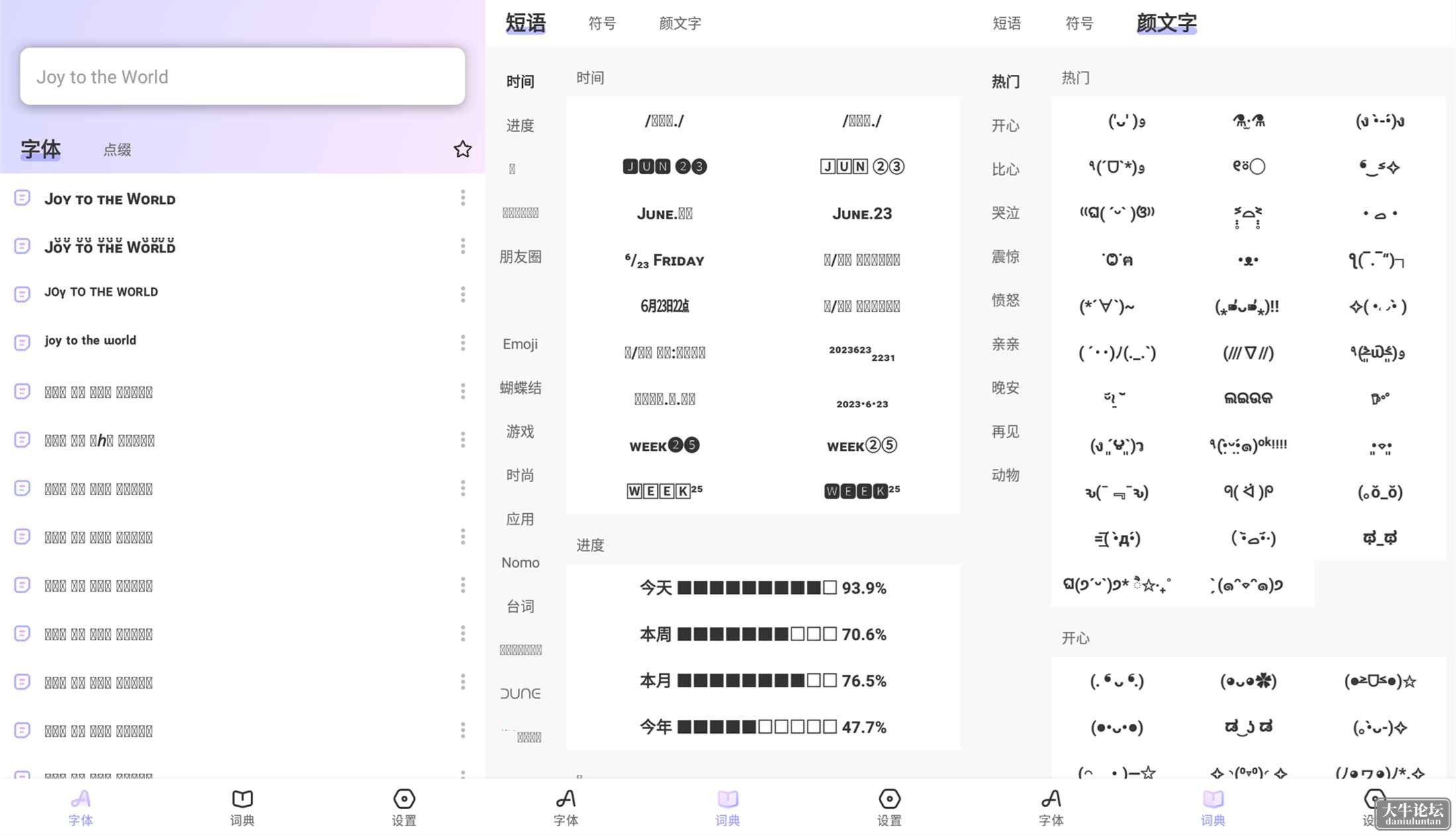The height and width of the screenshot is (835, 1456).
Task: Pick the '(*´∀`)~' kaomoji
Action: (x=1107, y=307)
